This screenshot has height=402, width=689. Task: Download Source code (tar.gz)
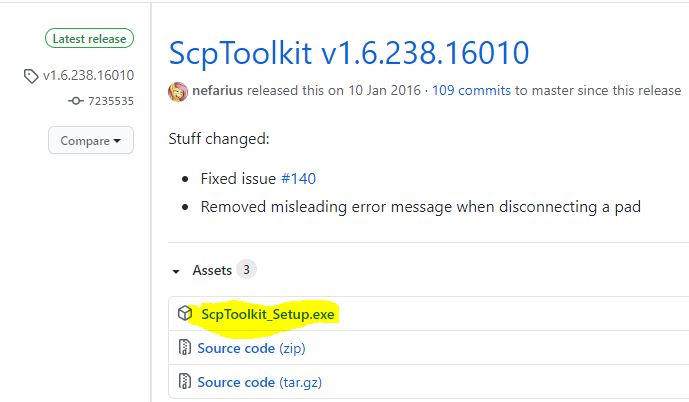coord(260,382)
